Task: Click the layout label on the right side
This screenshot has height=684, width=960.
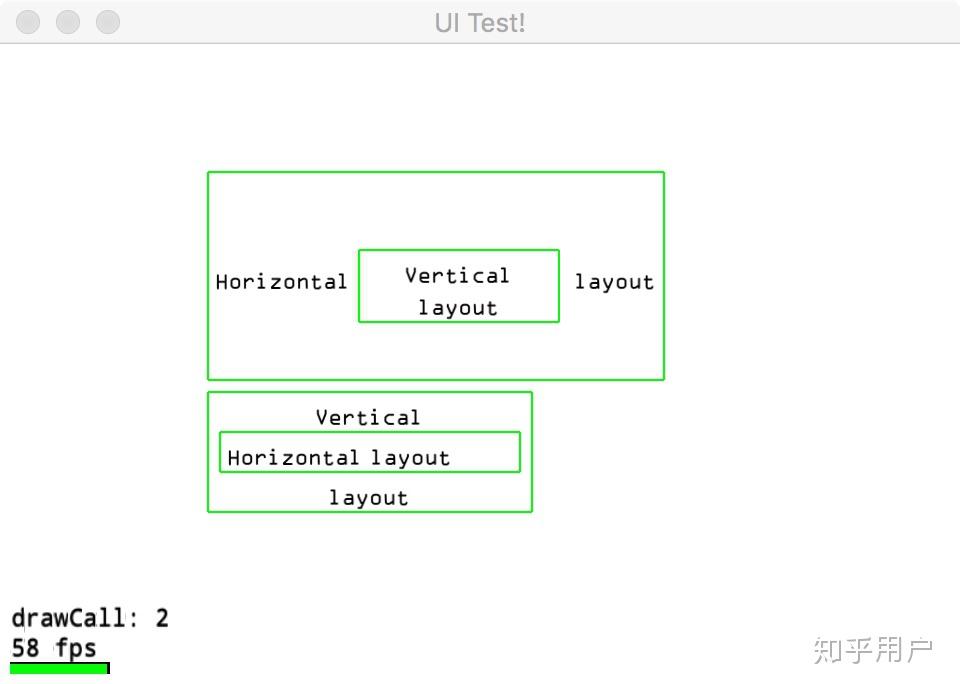Action: 614,282
